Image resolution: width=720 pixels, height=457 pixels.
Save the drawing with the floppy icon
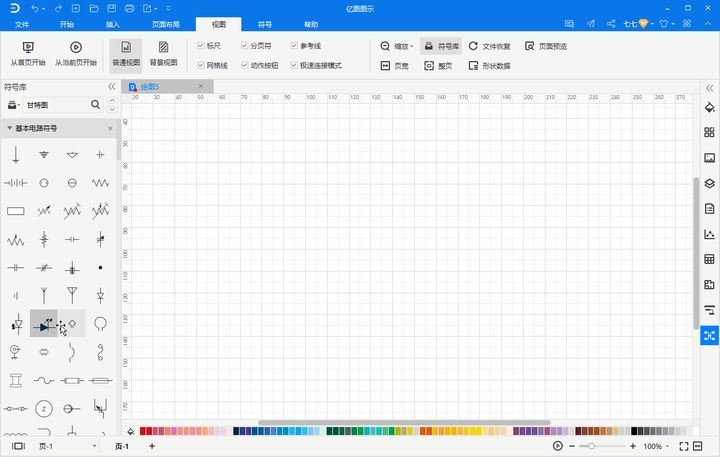(x=112, y=9)
